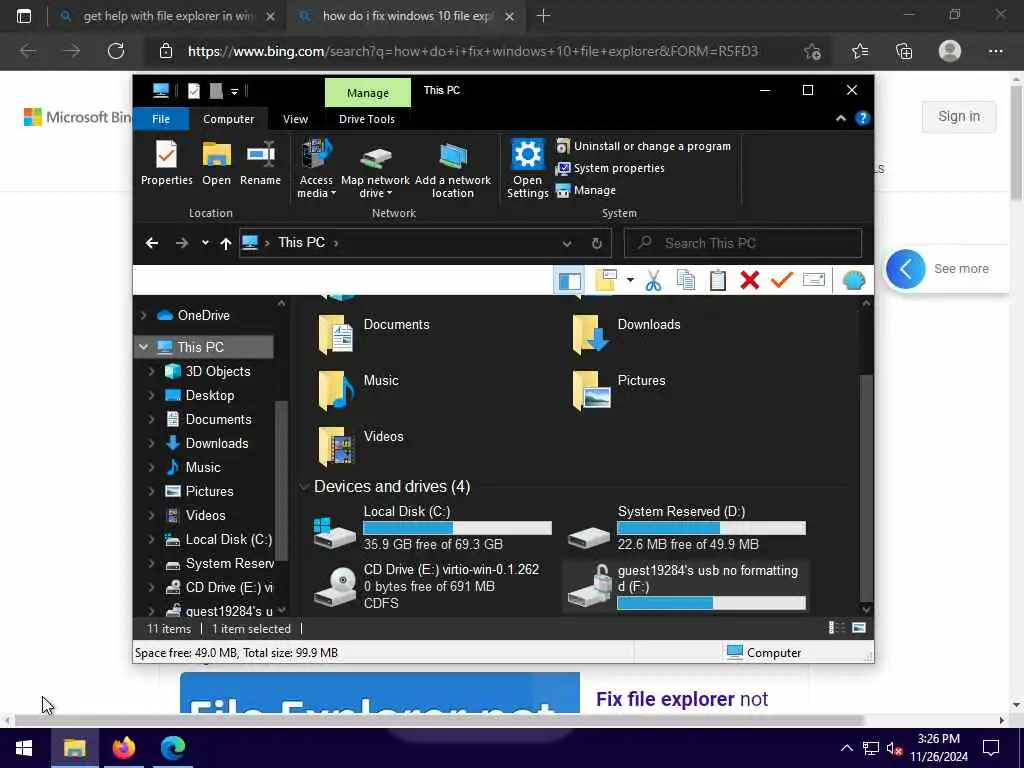
Task: Click the Copy icon in the white toolbar
Action: coord(685,280)
